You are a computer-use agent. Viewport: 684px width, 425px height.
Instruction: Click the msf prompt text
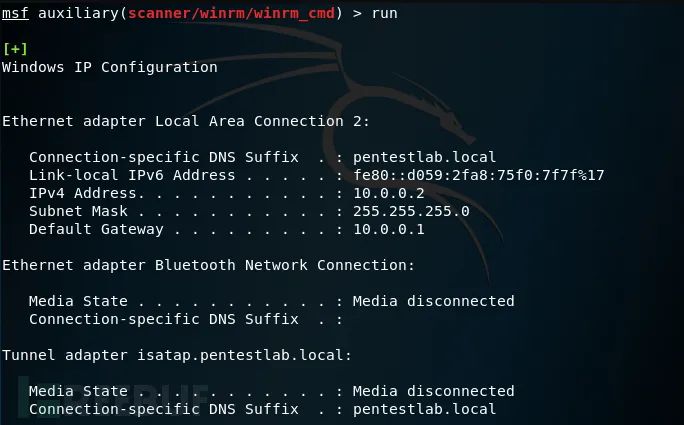click(15, 13)
